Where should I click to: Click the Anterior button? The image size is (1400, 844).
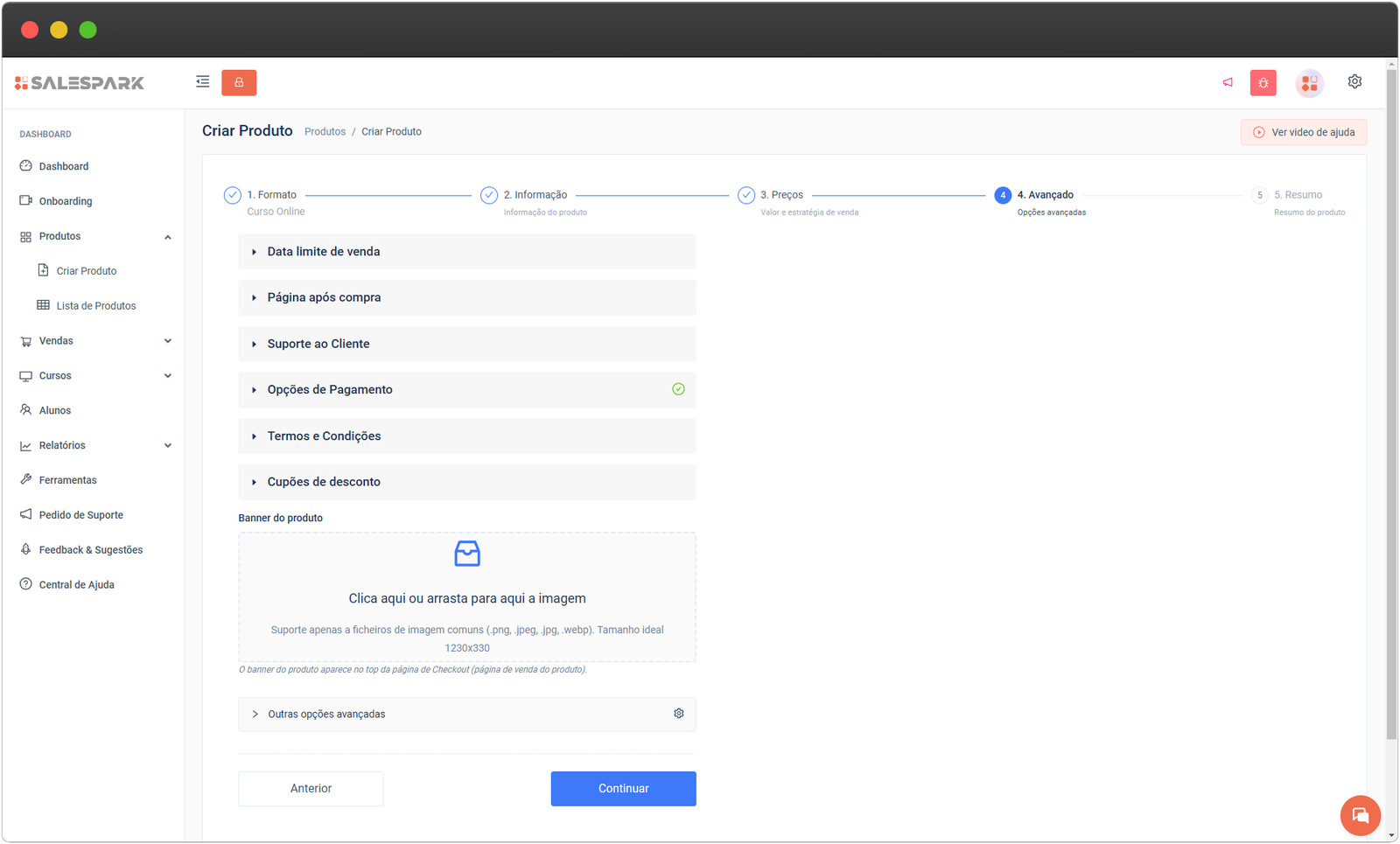[x=311, y=789]
